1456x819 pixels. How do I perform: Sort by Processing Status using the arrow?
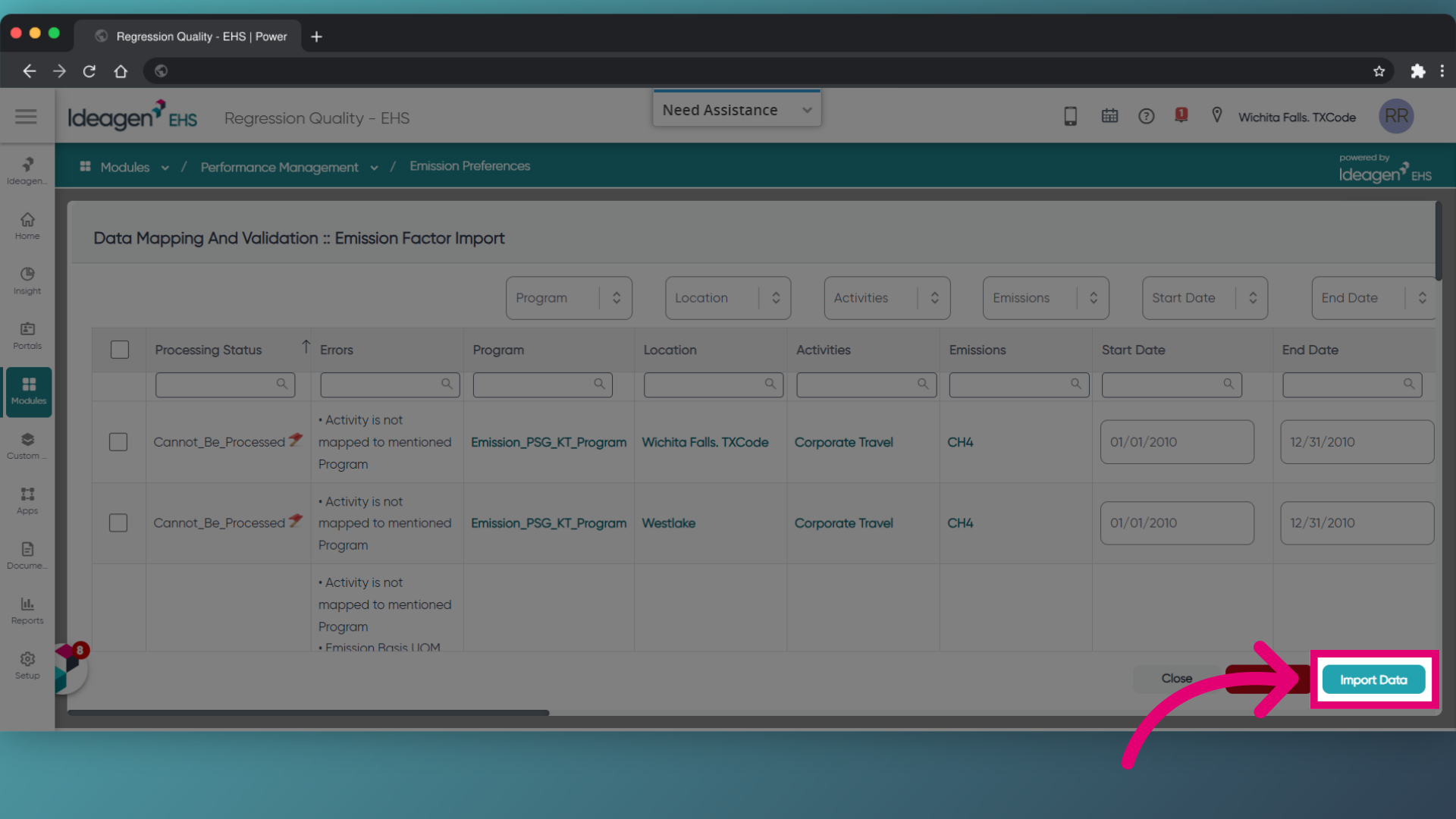coord(306,347)
